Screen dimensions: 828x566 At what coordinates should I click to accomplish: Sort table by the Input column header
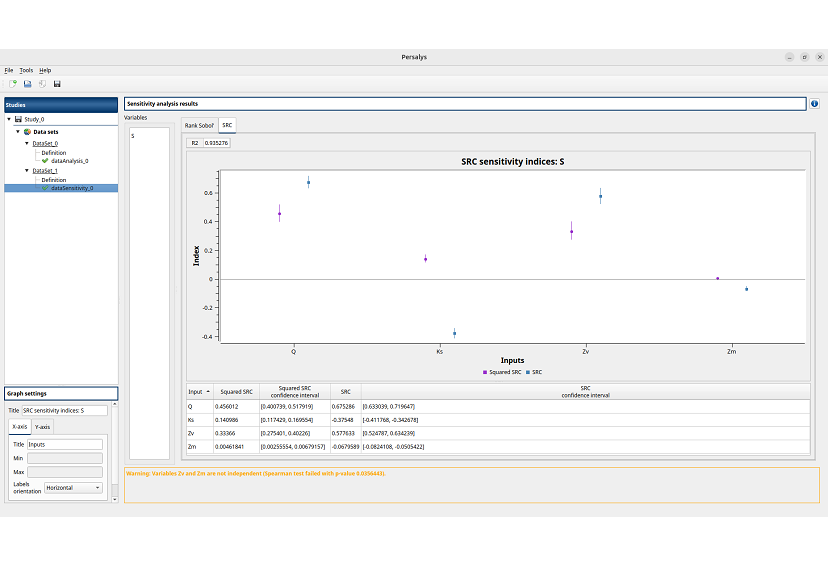point(198,392)
